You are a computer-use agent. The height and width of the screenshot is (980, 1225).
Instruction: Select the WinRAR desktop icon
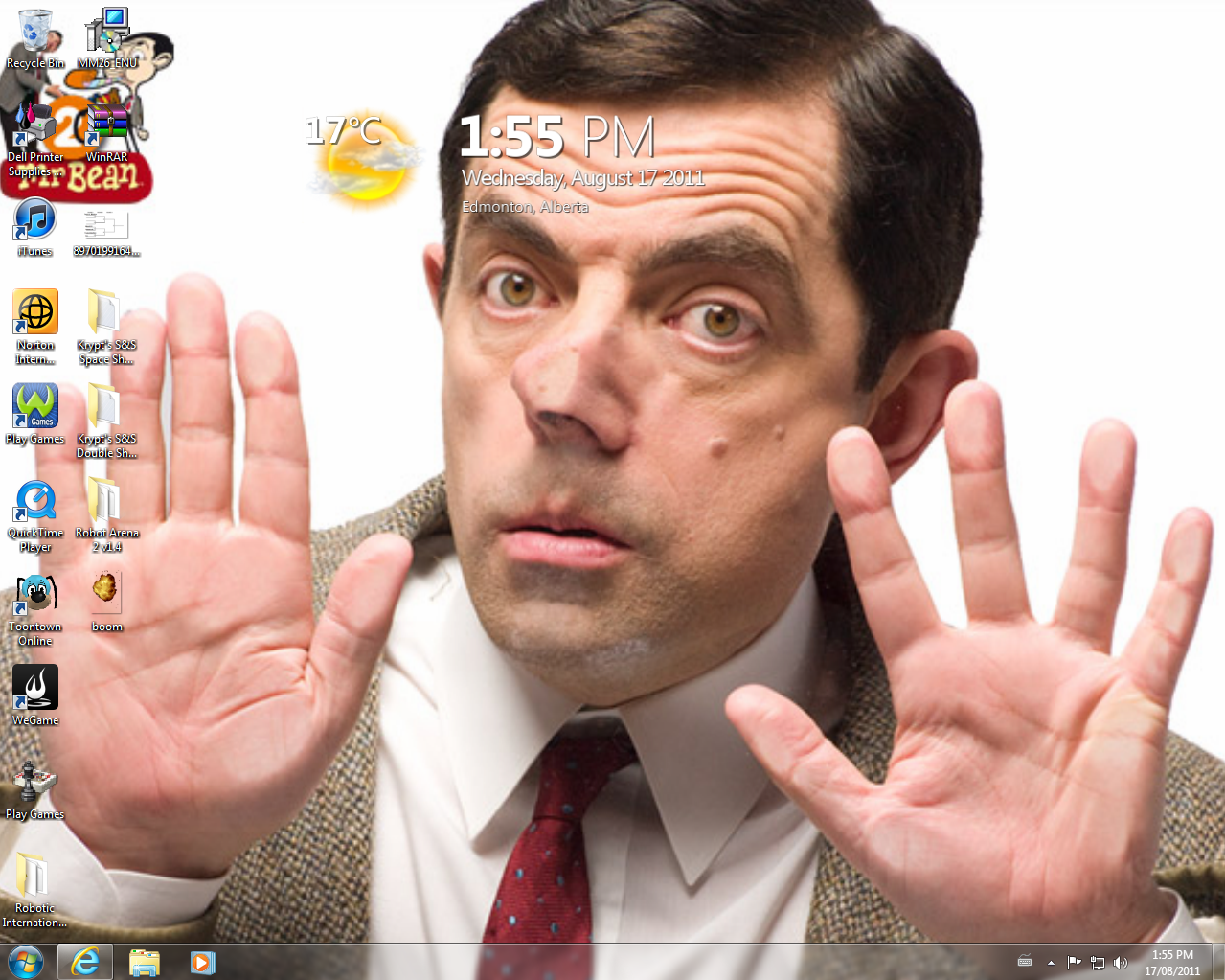(x=107, y=133)
